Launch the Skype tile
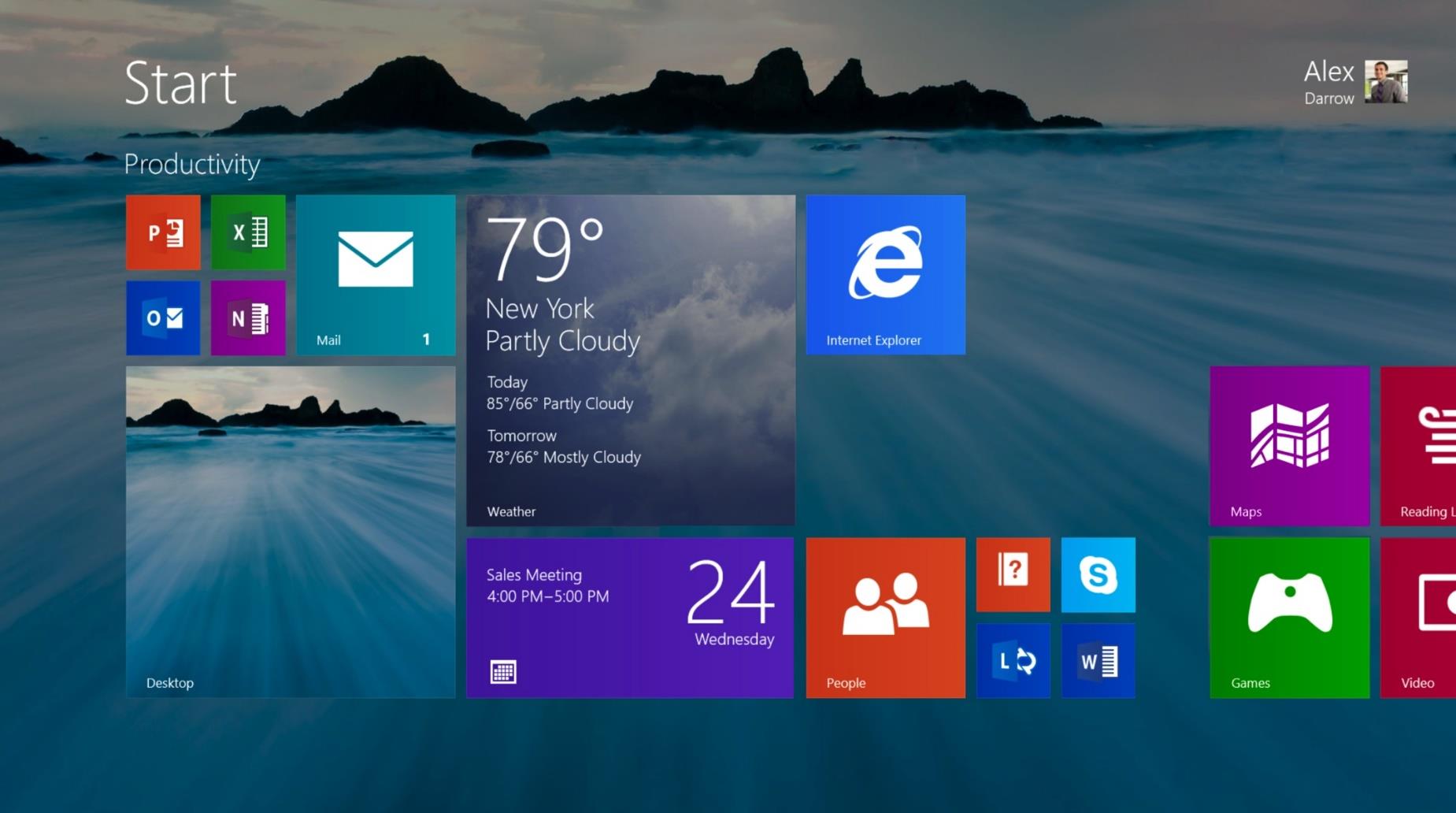 [x=1098, y=575]
